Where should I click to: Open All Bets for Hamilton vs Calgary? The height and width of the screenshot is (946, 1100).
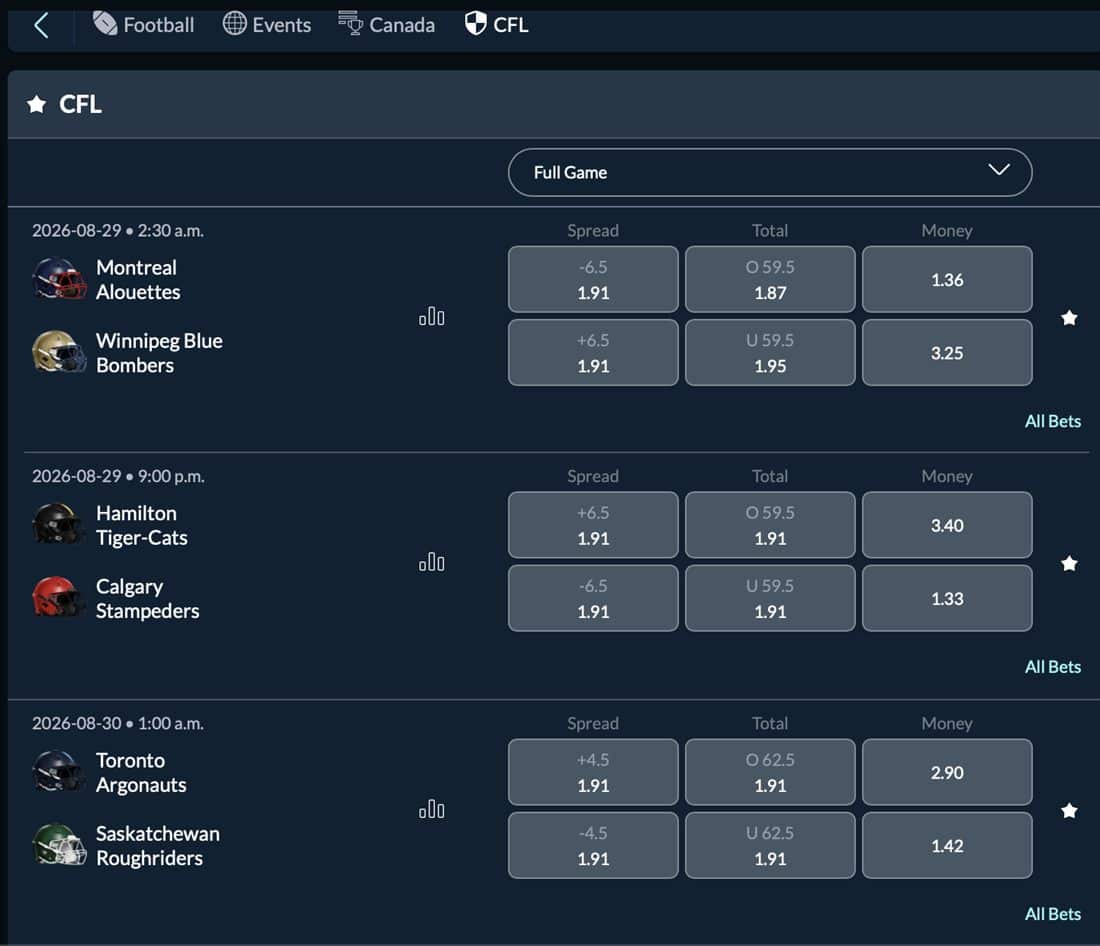(x=1052, y=667)
